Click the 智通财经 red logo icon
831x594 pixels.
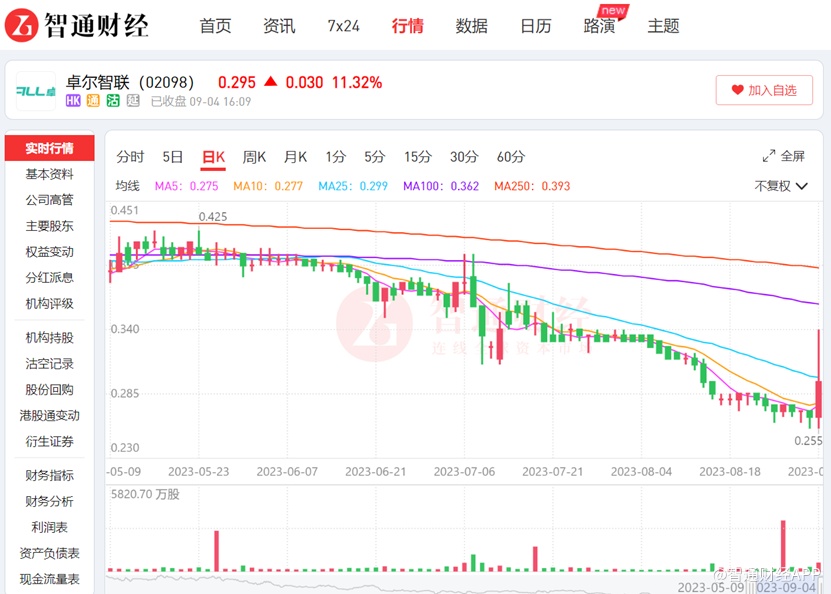(21, 25)
